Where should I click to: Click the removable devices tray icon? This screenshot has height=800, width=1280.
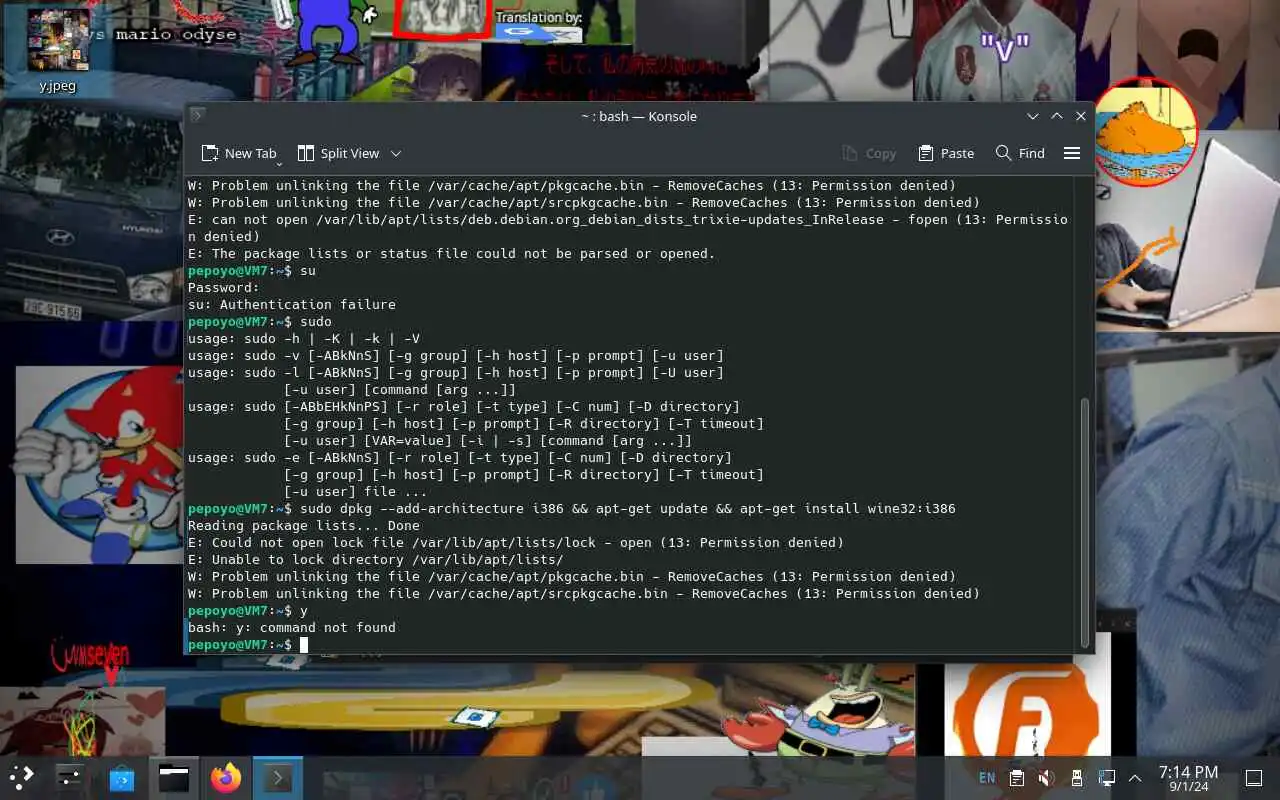tap(1076, 778)
